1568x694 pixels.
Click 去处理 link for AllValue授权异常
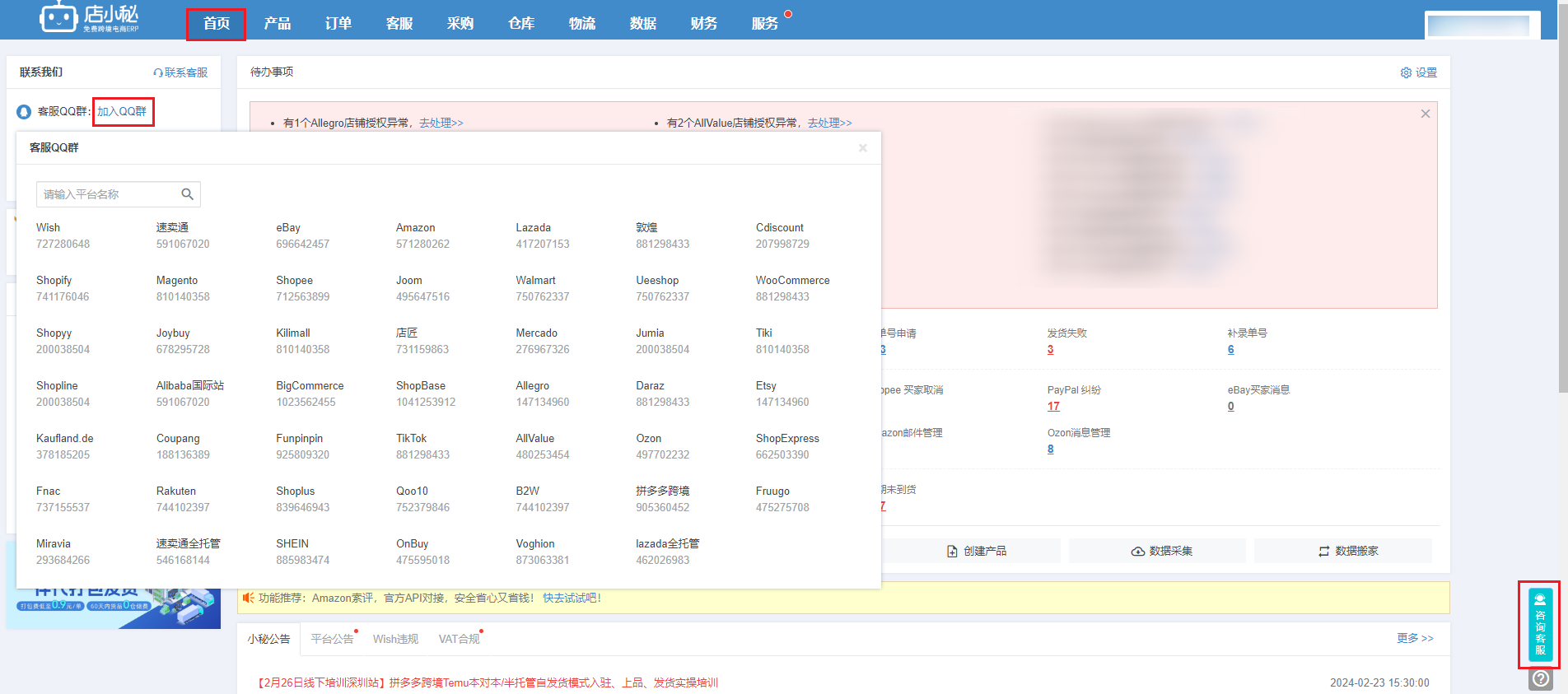[x=829, y=123]
